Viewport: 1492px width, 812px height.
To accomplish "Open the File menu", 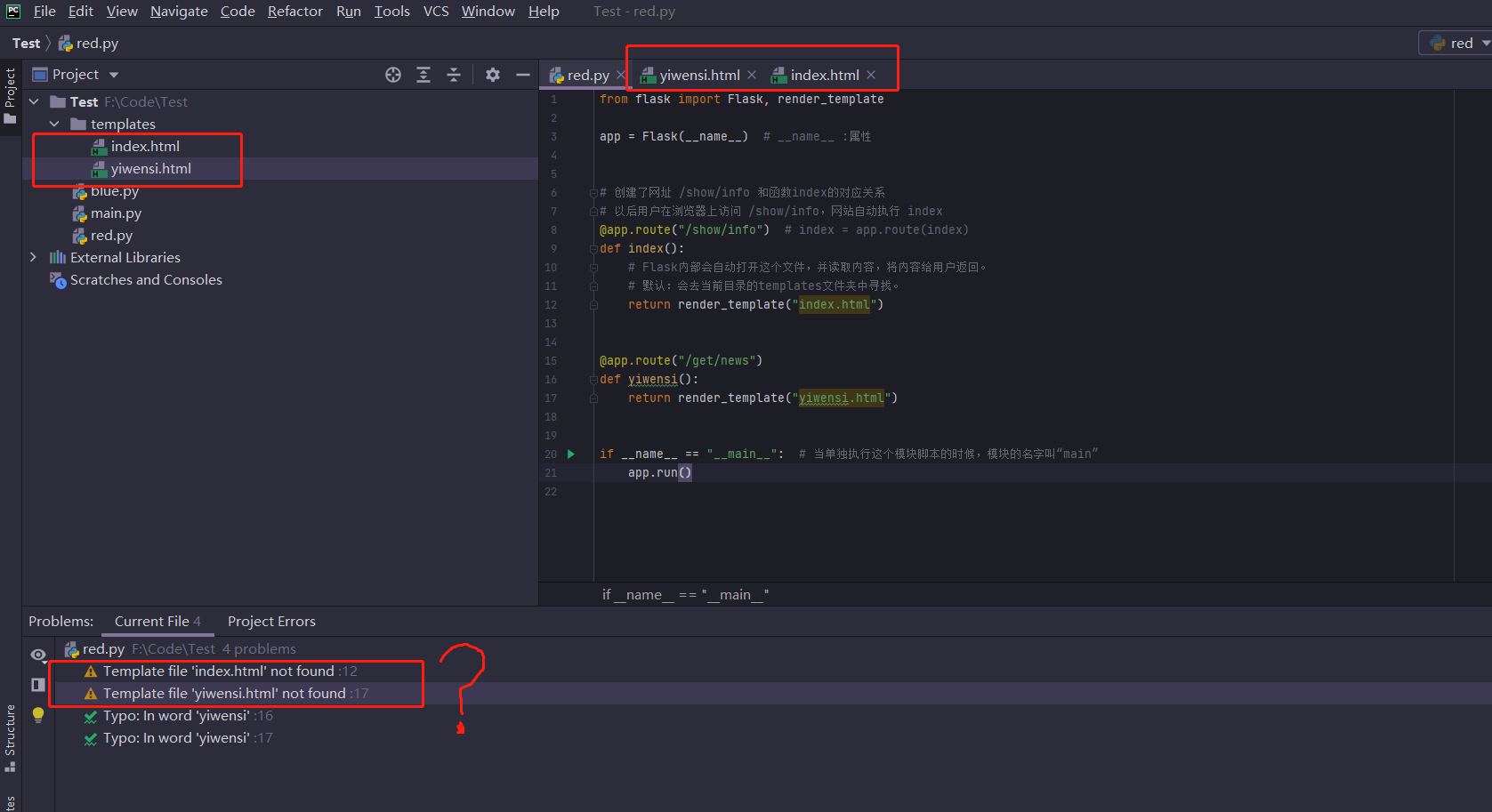I will (x=44, y=12).
